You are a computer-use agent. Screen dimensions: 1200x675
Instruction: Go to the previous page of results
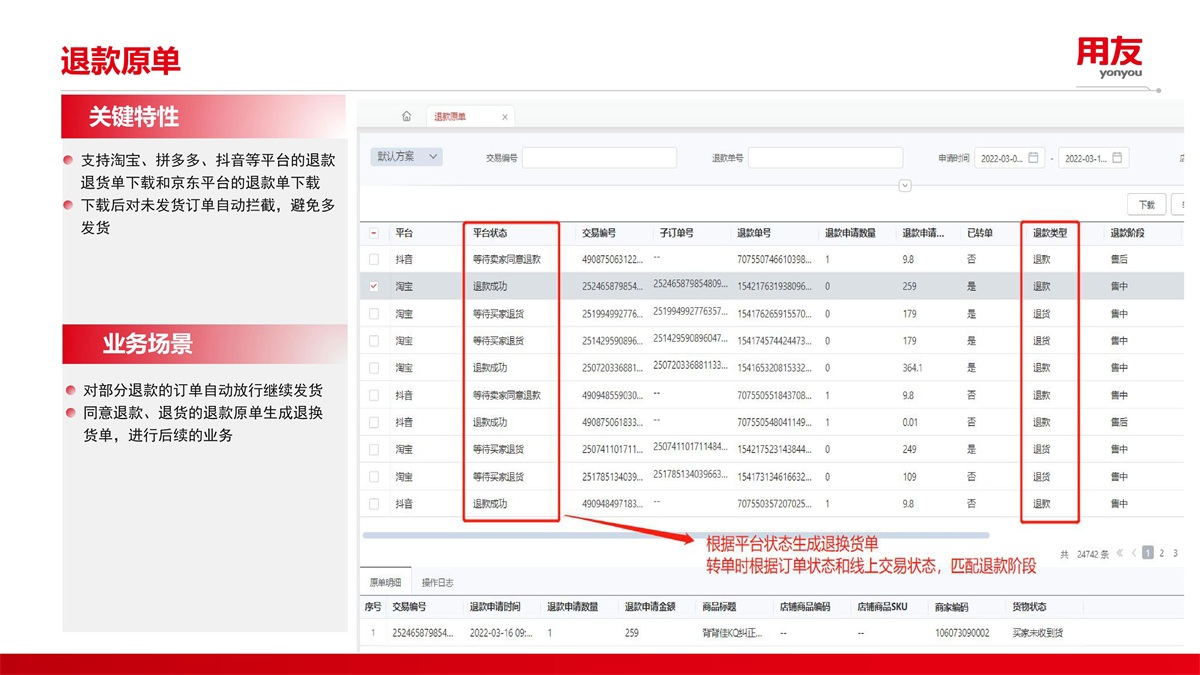1134,552
